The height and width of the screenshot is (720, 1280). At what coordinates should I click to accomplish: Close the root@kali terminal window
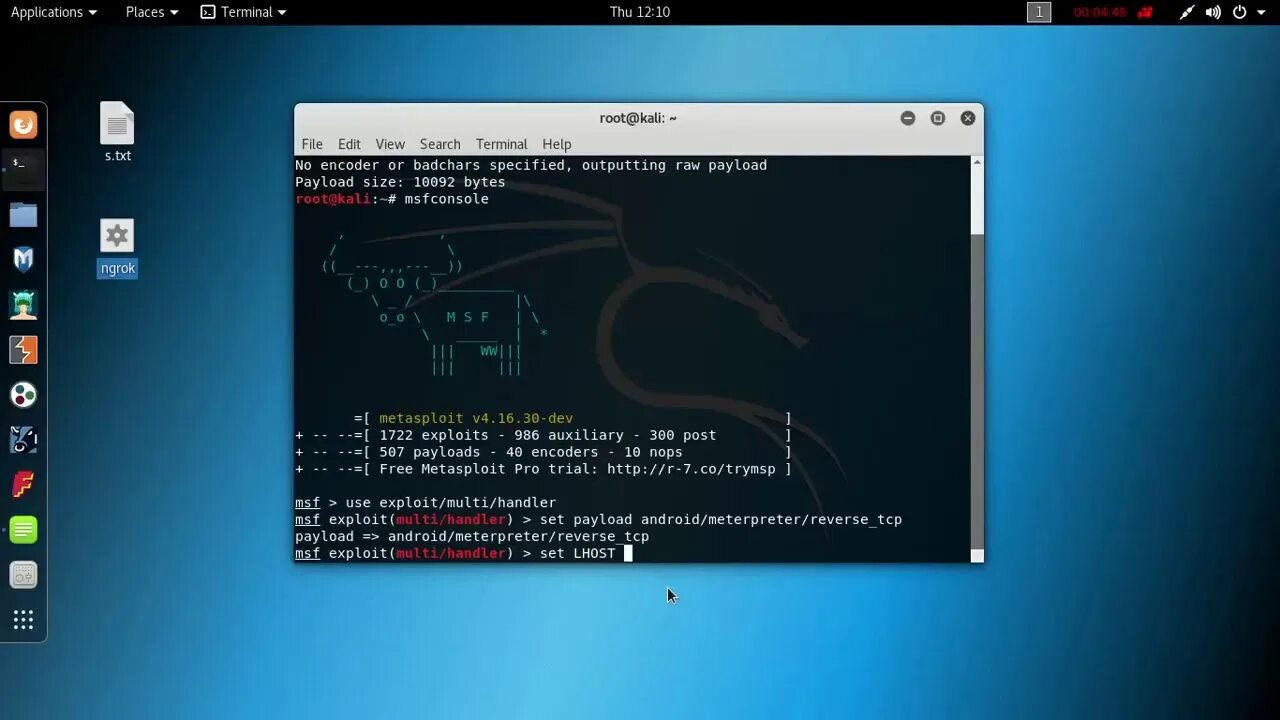pyautogui.click(x=968, y=118)
